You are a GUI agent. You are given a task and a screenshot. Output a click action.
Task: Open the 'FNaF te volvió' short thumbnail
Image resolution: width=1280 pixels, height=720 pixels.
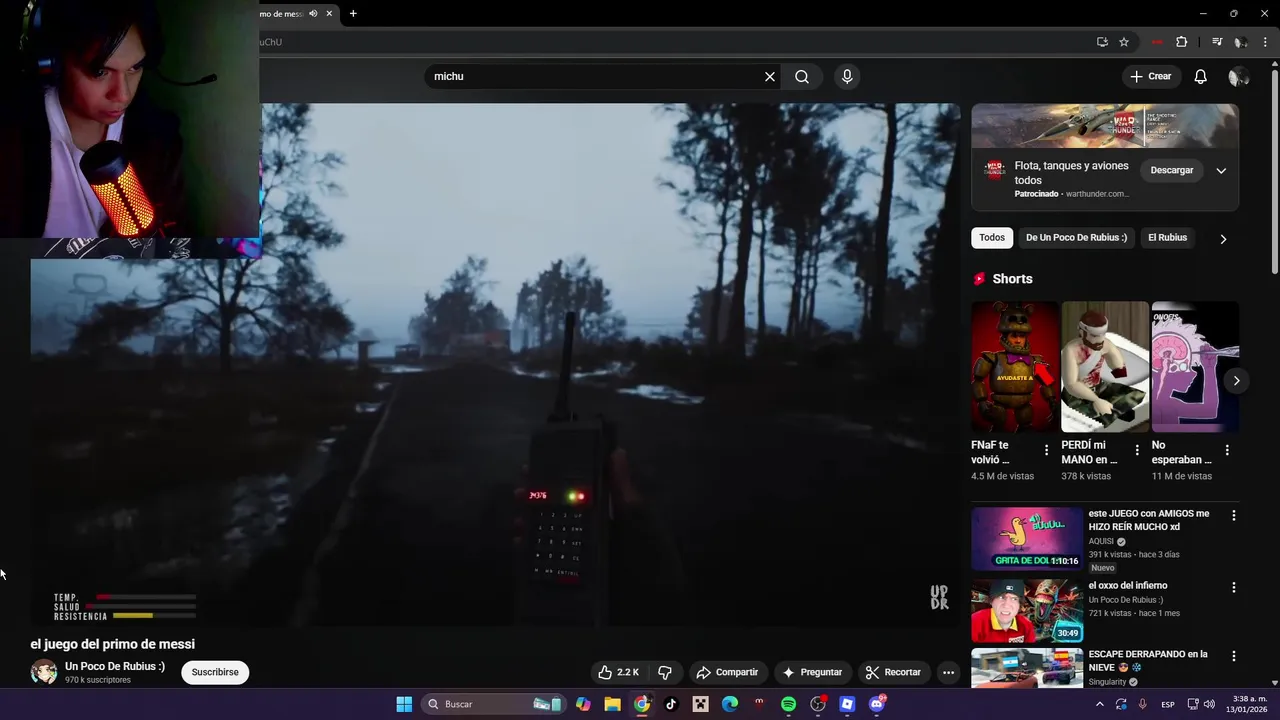(x=1014, y=367)
